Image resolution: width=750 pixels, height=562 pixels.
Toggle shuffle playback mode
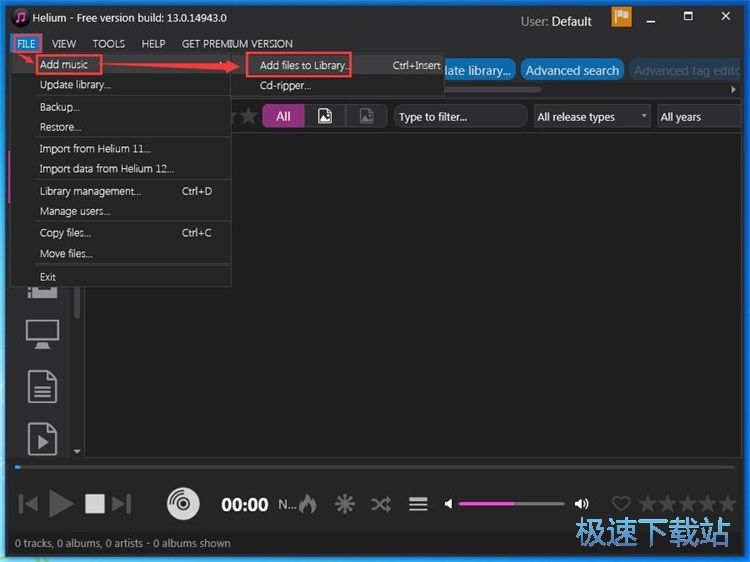point(381,504)
